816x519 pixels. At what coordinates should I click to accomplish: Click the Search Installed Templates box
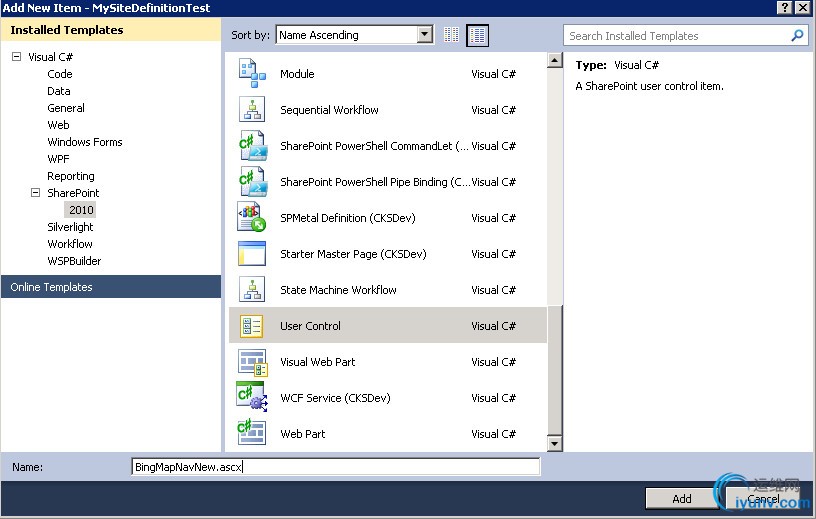tap(686, 35)
